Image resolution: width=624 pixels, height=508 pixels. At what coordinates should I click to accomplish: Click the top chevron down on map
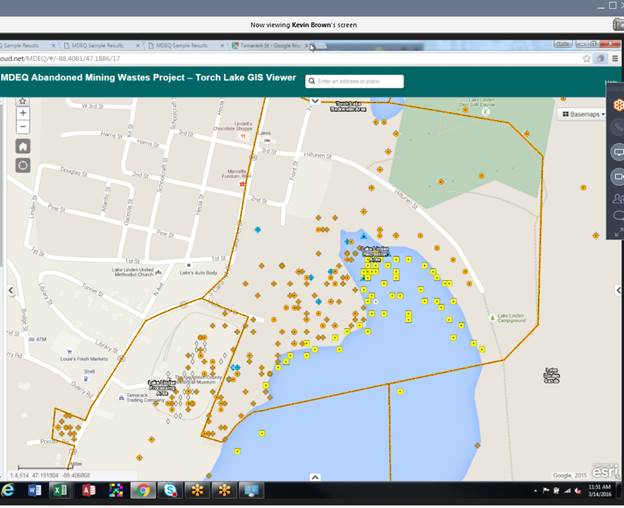(x=315, y=101)
